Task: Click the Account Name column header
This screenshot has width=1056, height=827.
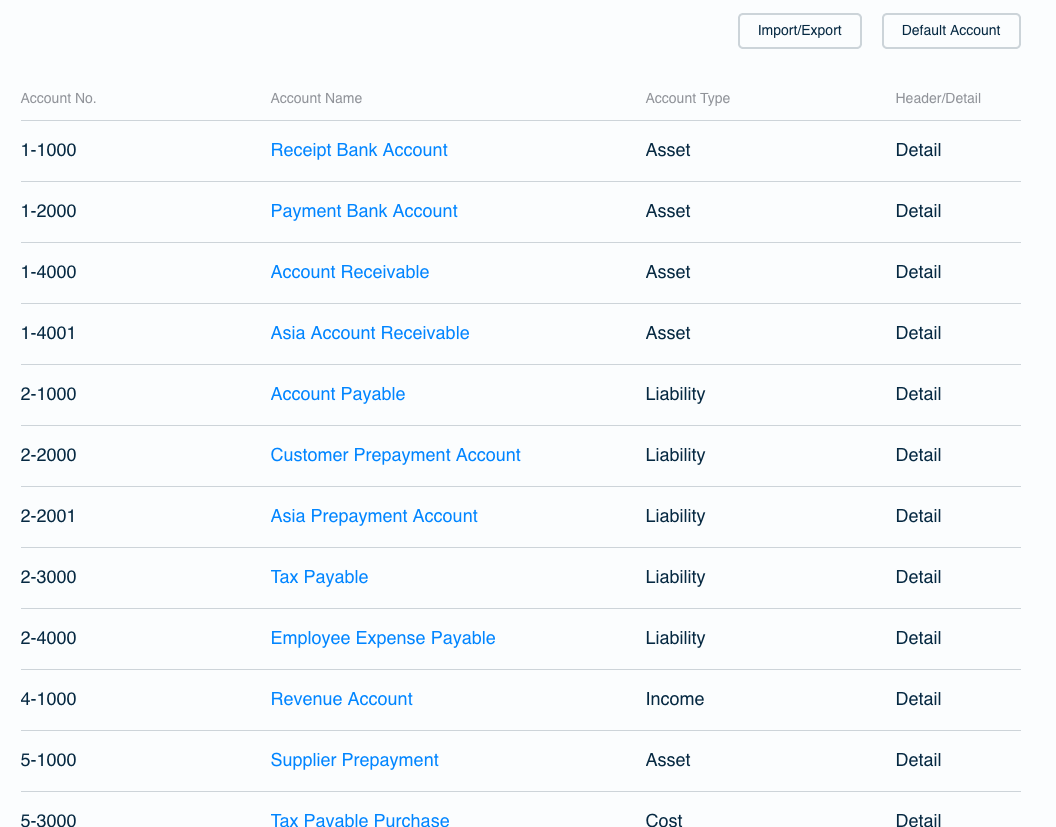Action: 316,98
